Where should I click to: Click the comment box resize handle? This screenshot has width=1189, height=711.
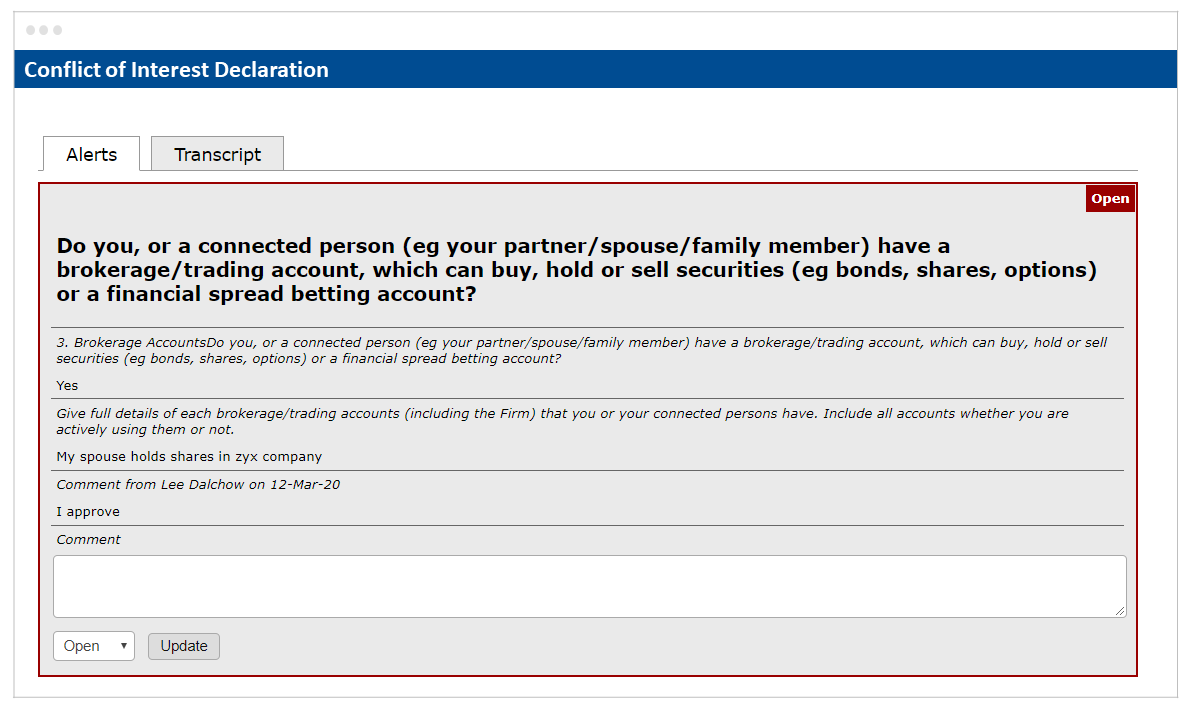tap(1120, 611)
